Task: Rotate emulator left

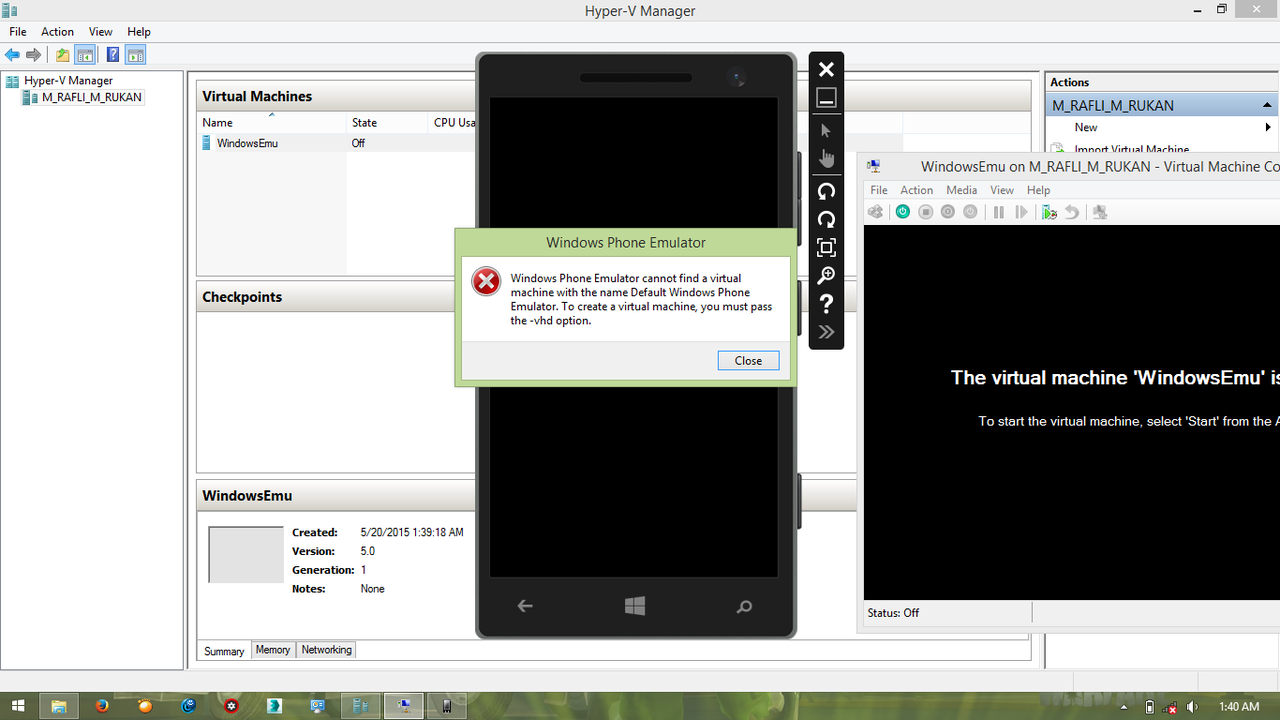Action: [x=826, y=191]
